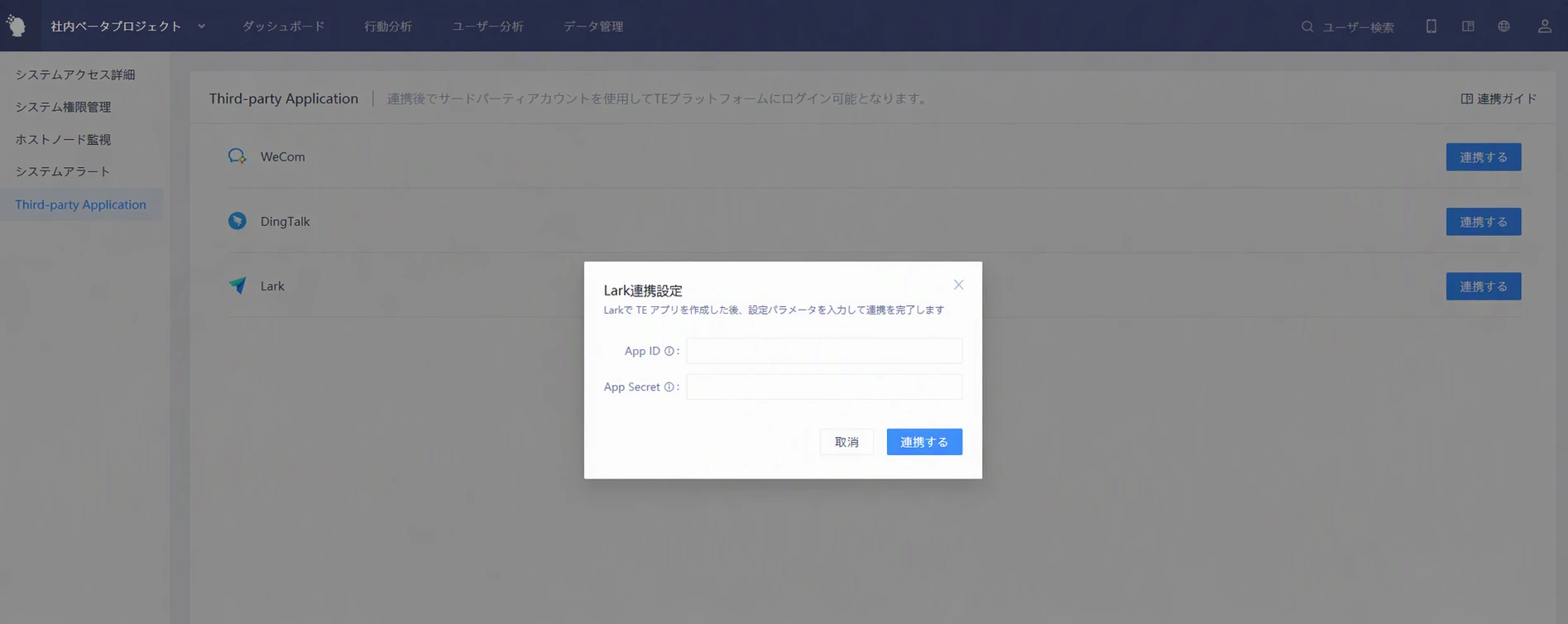Click the app logo in top-left corner
The width and height of the screenshot is (1568, 624).
click(16, 26)
